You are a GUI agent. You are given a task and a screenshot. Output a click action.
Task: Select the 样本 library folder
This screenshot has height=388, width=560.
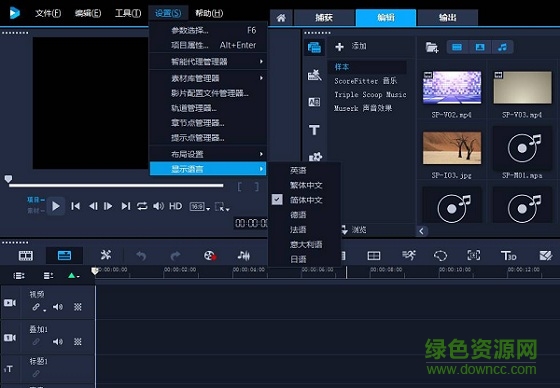(x=367, y=67)
